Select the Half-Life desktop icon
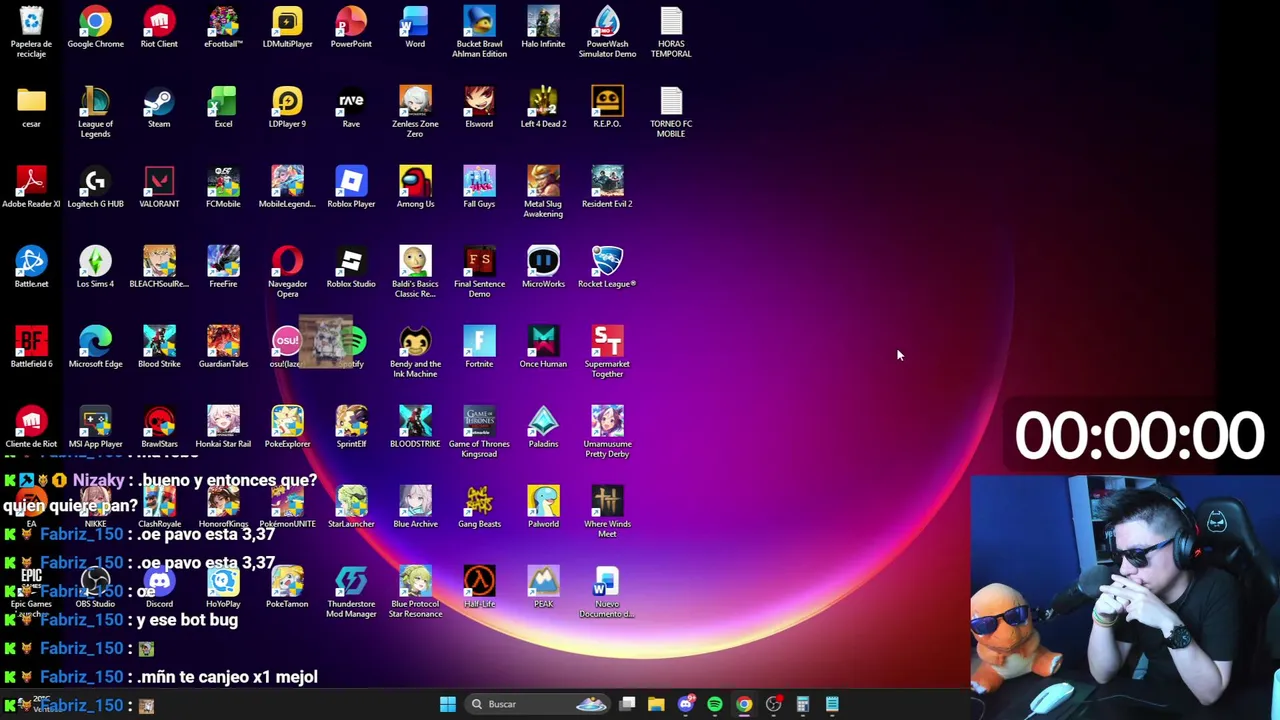 (479, 588)
